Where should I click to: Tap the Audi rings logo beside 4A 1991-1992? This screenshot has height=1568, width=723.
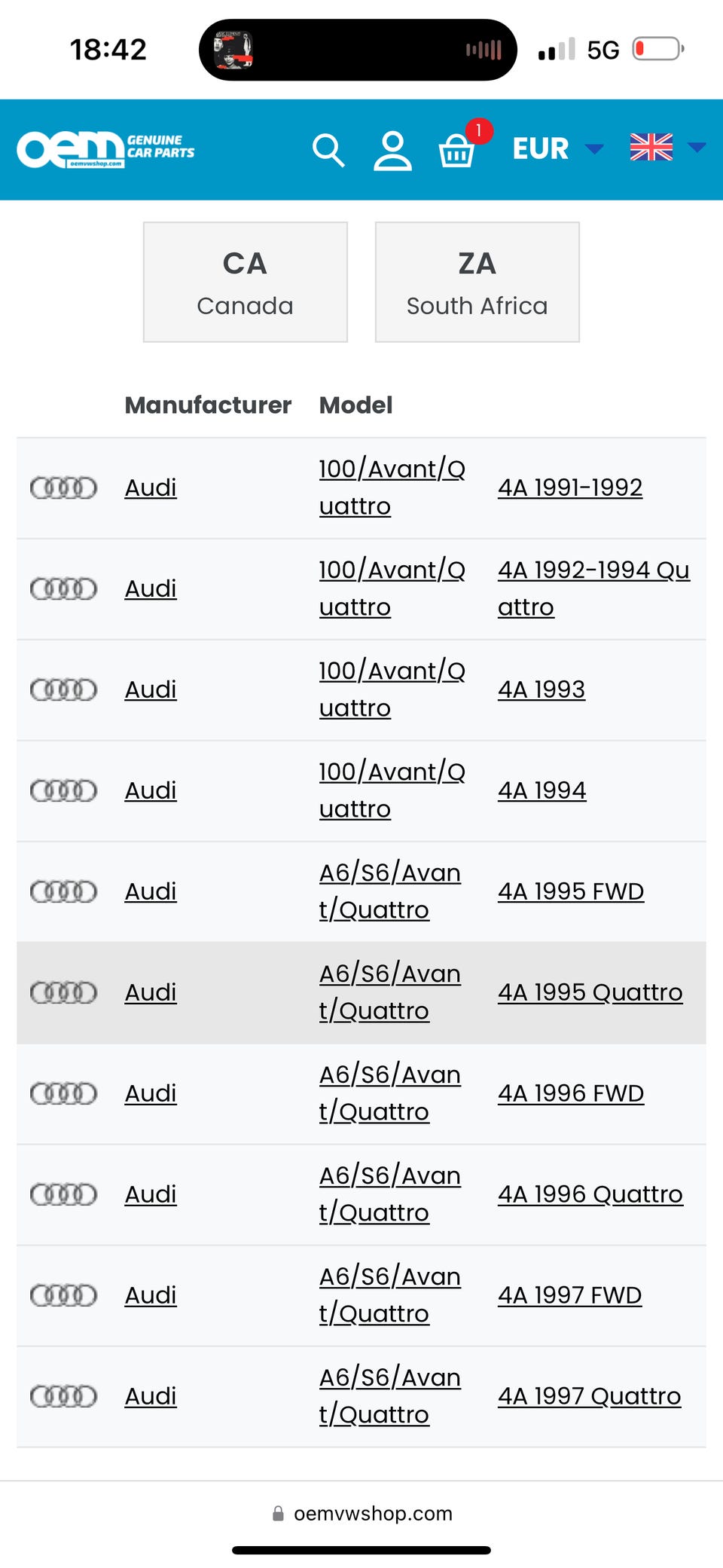(63, 488)
